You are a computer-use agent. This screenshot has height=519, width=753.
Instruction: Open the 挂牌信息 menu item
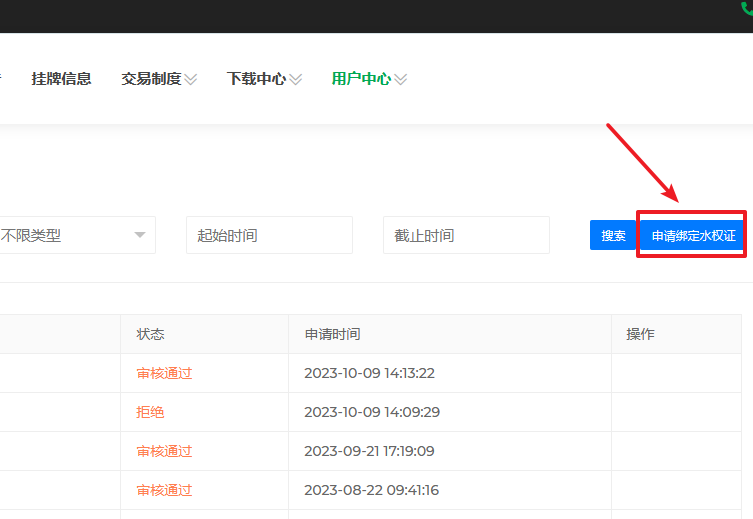pyautogui.click(x=61, y=79)
